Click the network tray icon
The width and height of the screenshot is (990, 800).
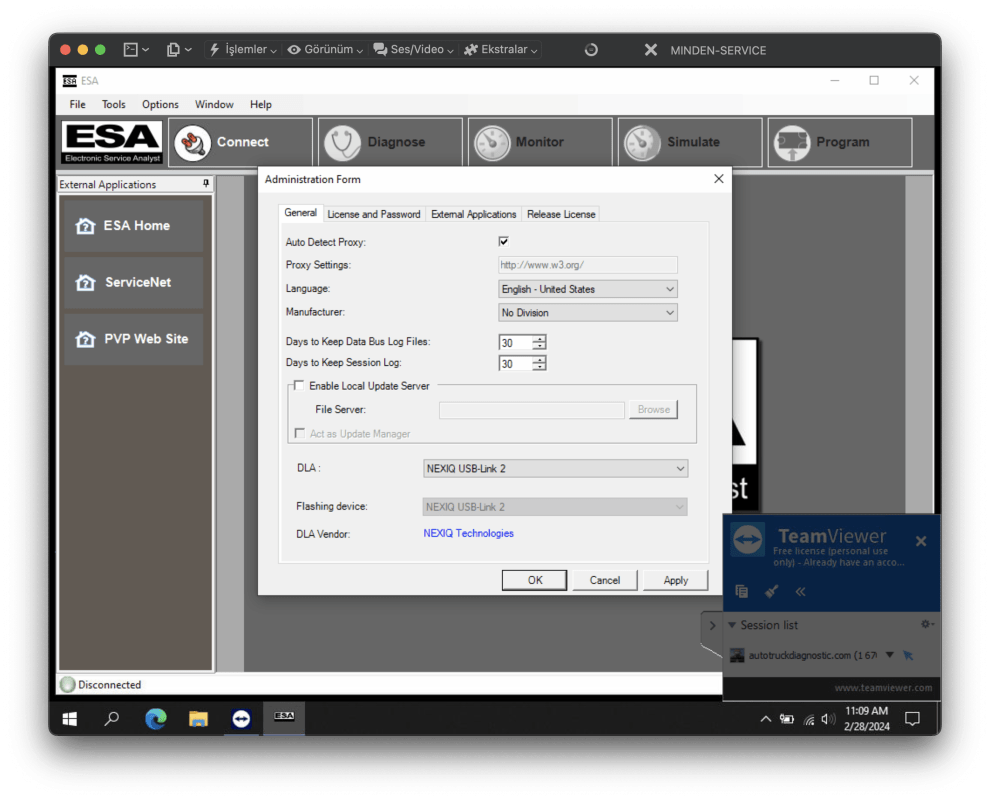click(809, 719)
